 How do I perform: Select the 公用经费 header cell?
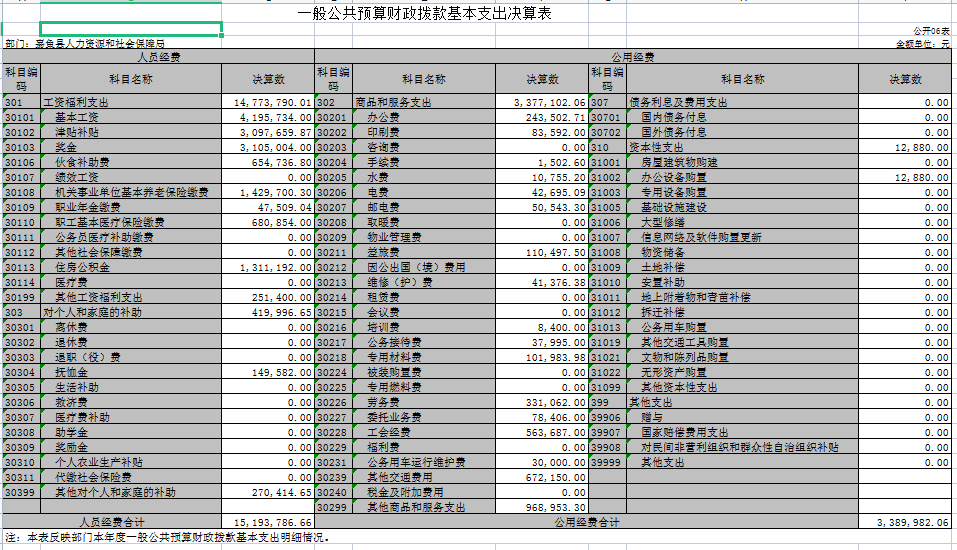633,57
